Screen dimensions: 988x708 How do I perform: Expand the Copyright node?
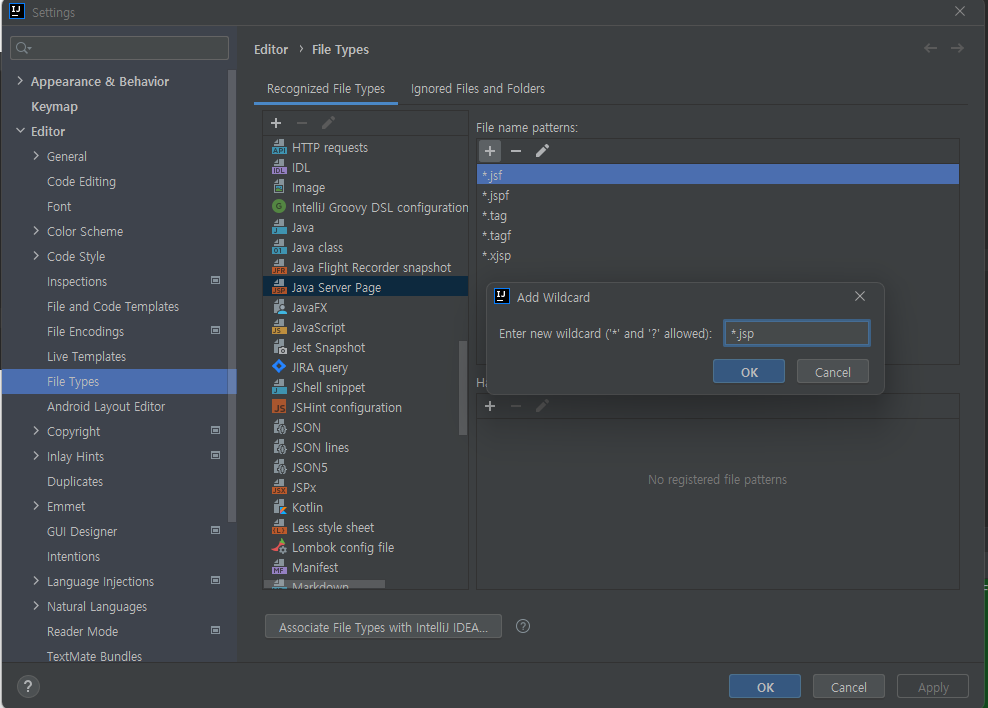[x=36, y=431]
